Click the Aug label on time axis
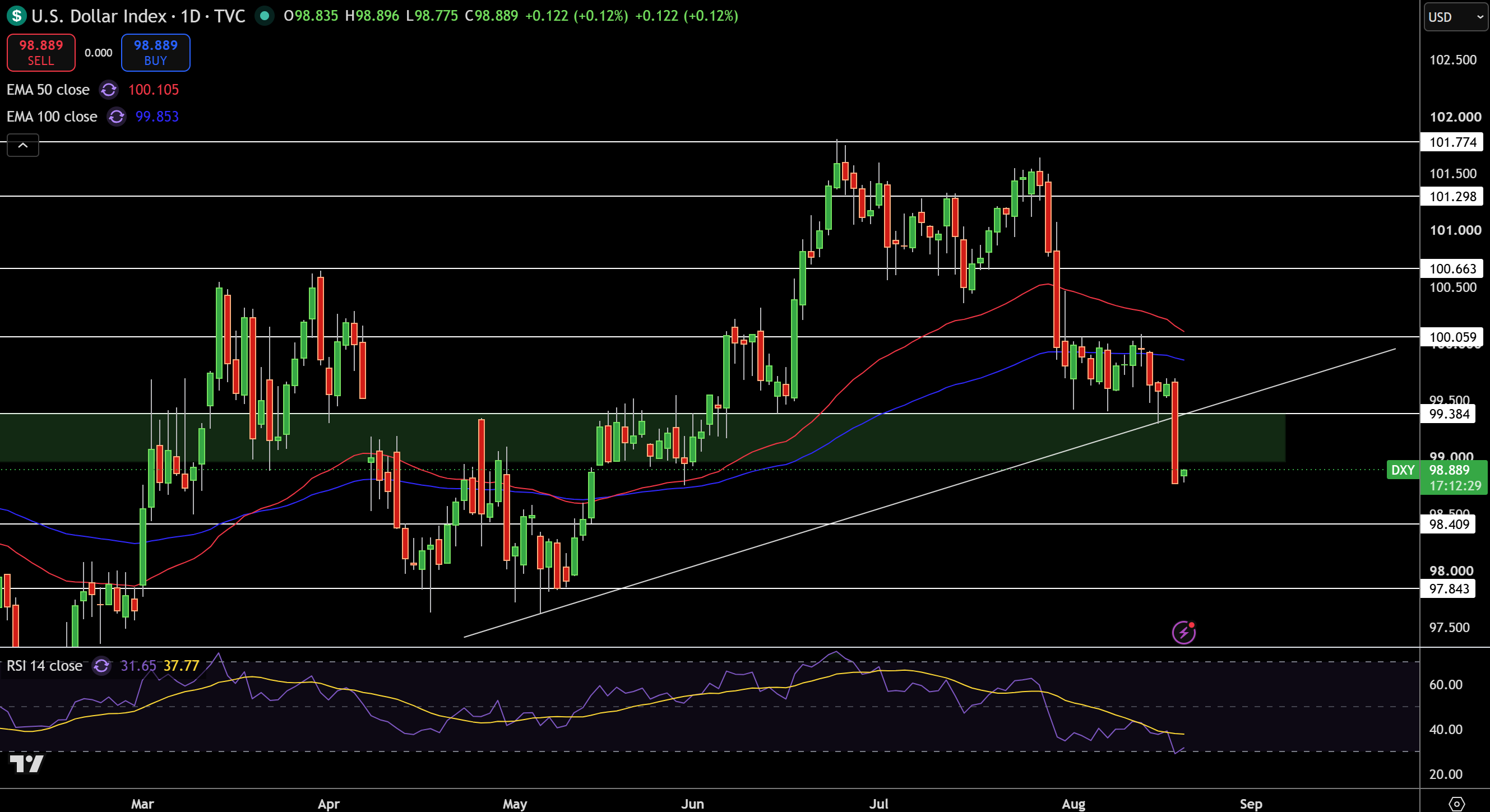This screenshot has width=1490, height=812. click(x=1073, y=804)
